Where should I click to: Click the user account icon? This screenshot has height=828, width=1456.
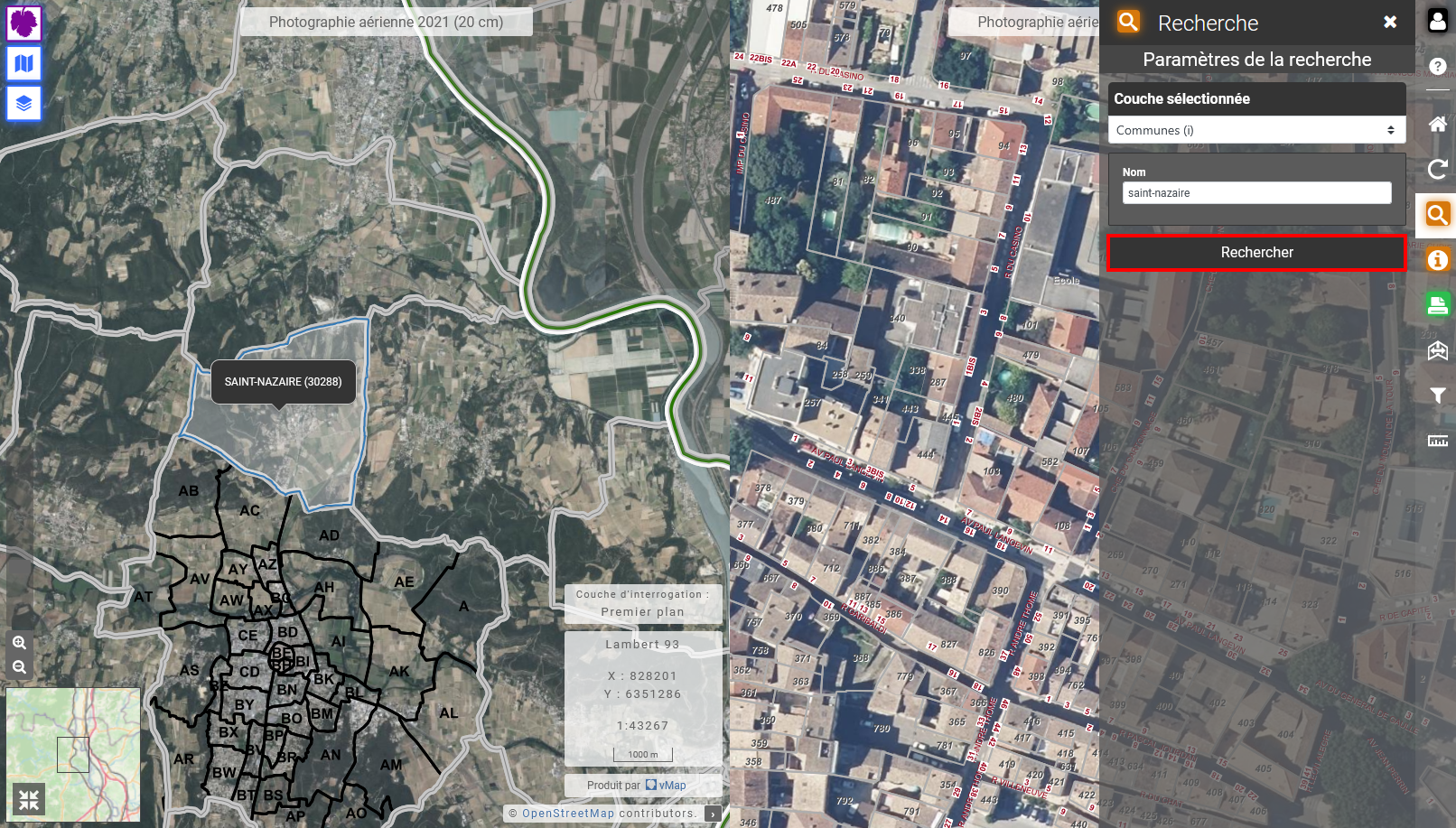point(1437,21)
